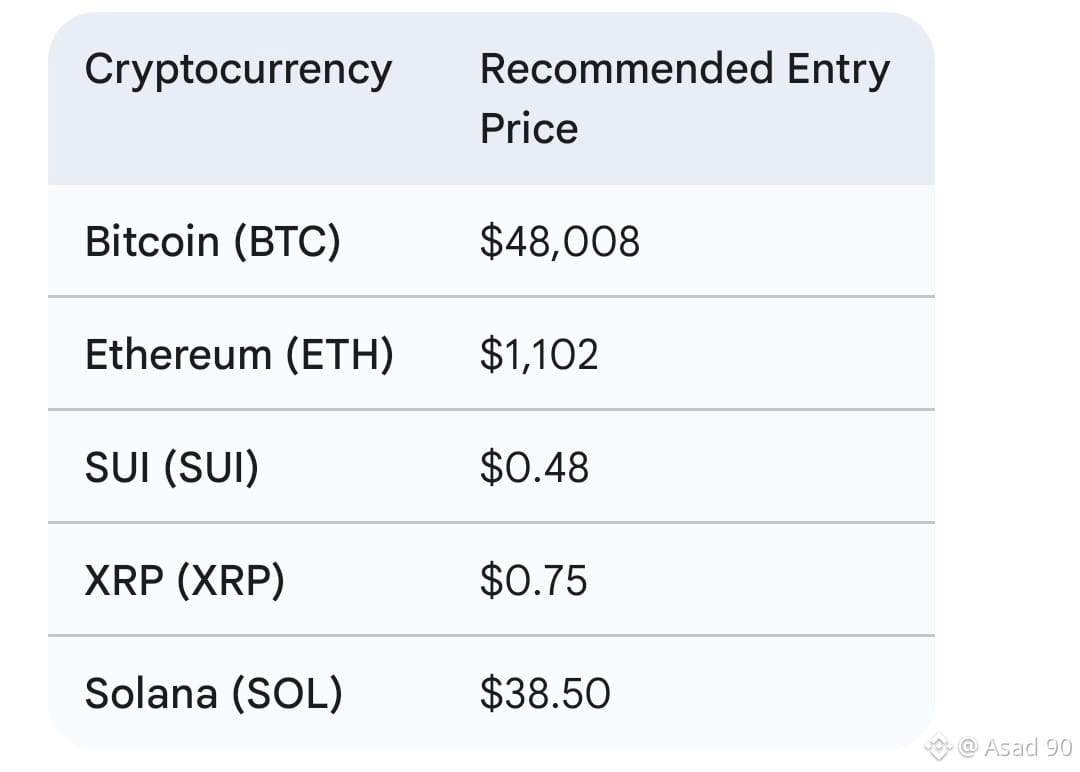Click the @ Asad 90 watermark text
Viewport: 1080px width, 772px height.
click(1015, 747)
